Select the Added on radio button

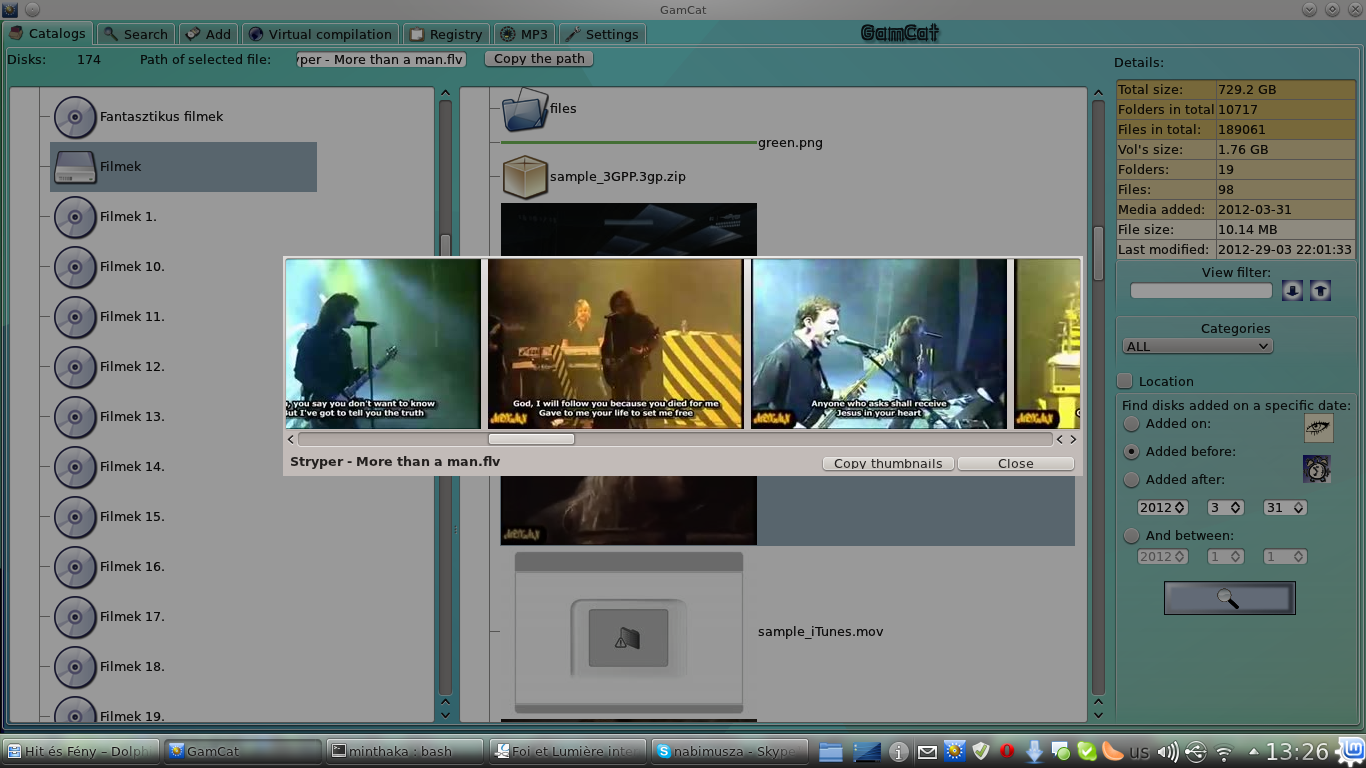(x=1131, y=424)
